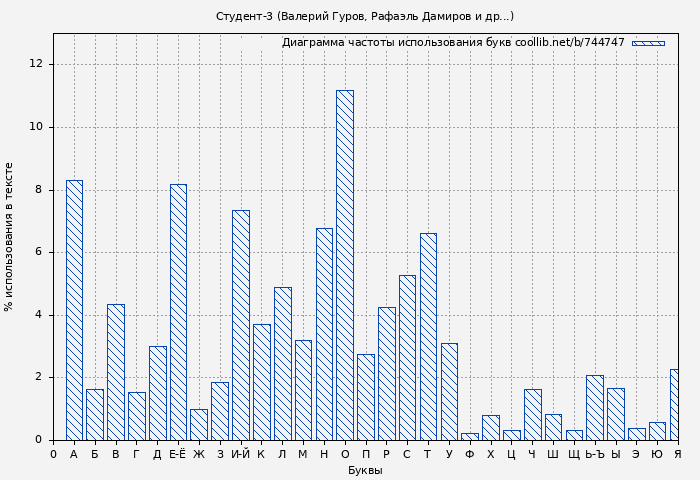The height and width of the screenshot is (480, 700).
Task: Select the bar for letter В
Action: 116,372
